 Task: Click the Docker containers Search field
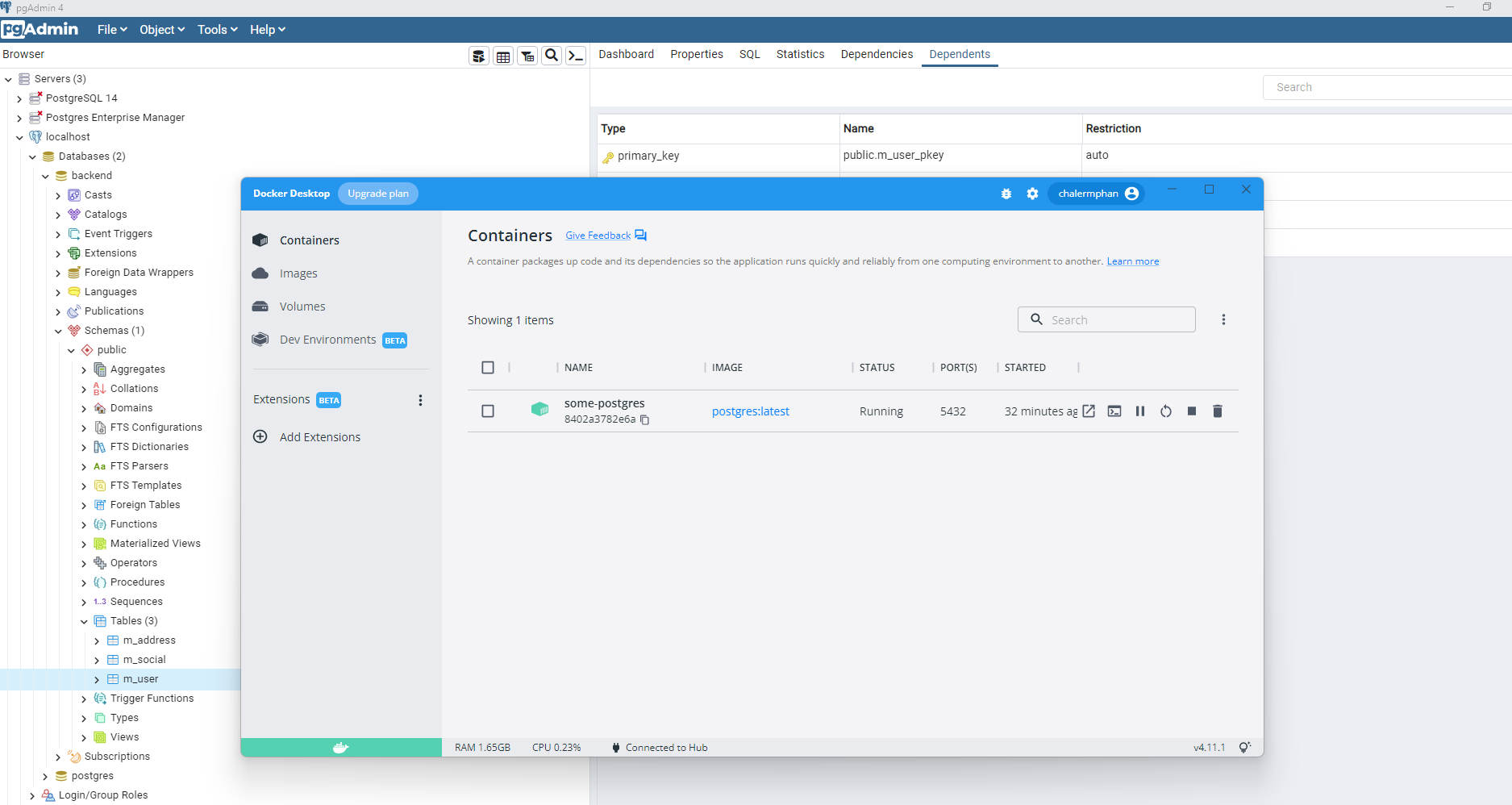click(1106, 319)
